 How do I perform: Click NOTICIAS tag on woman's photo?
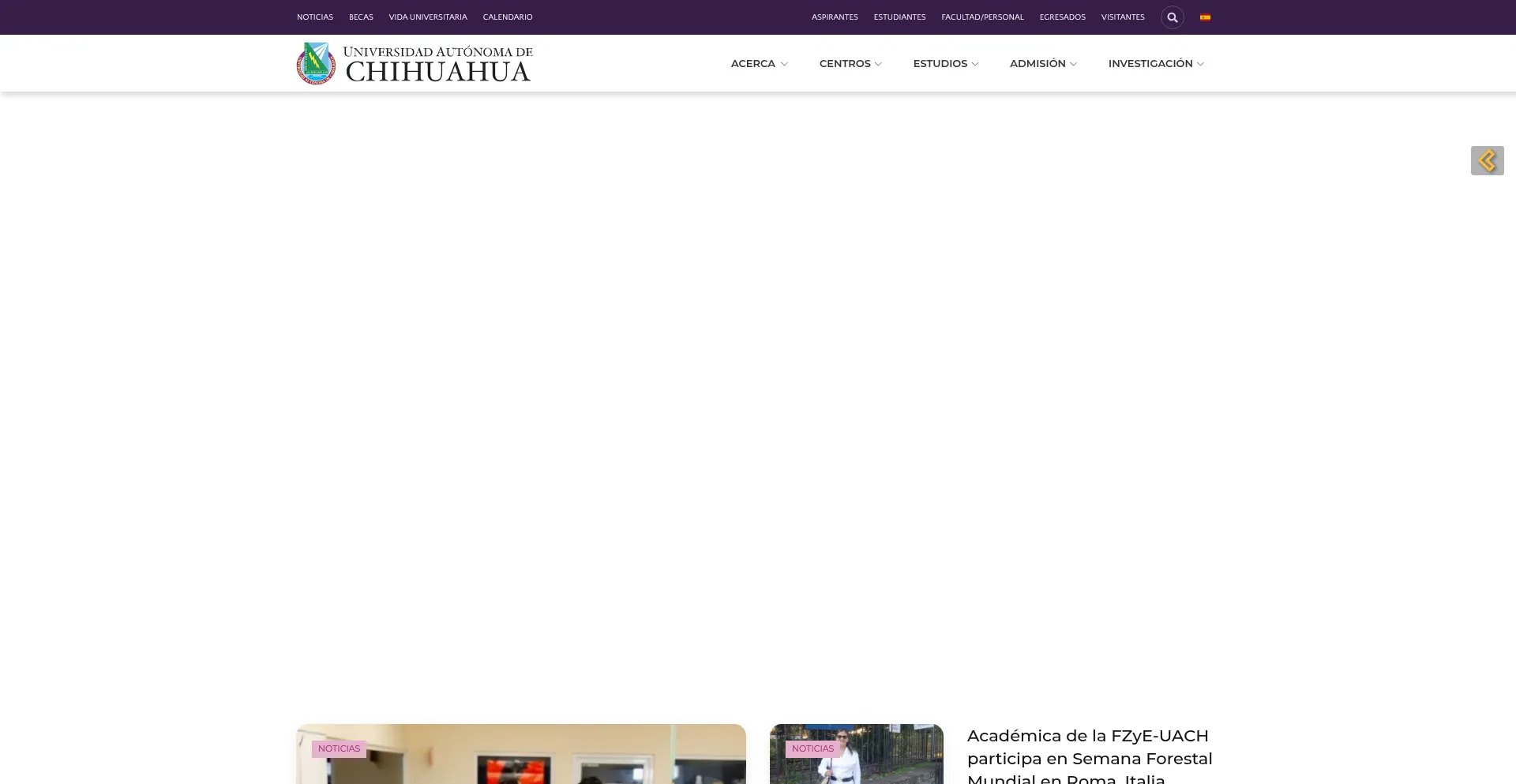(812, 748)
